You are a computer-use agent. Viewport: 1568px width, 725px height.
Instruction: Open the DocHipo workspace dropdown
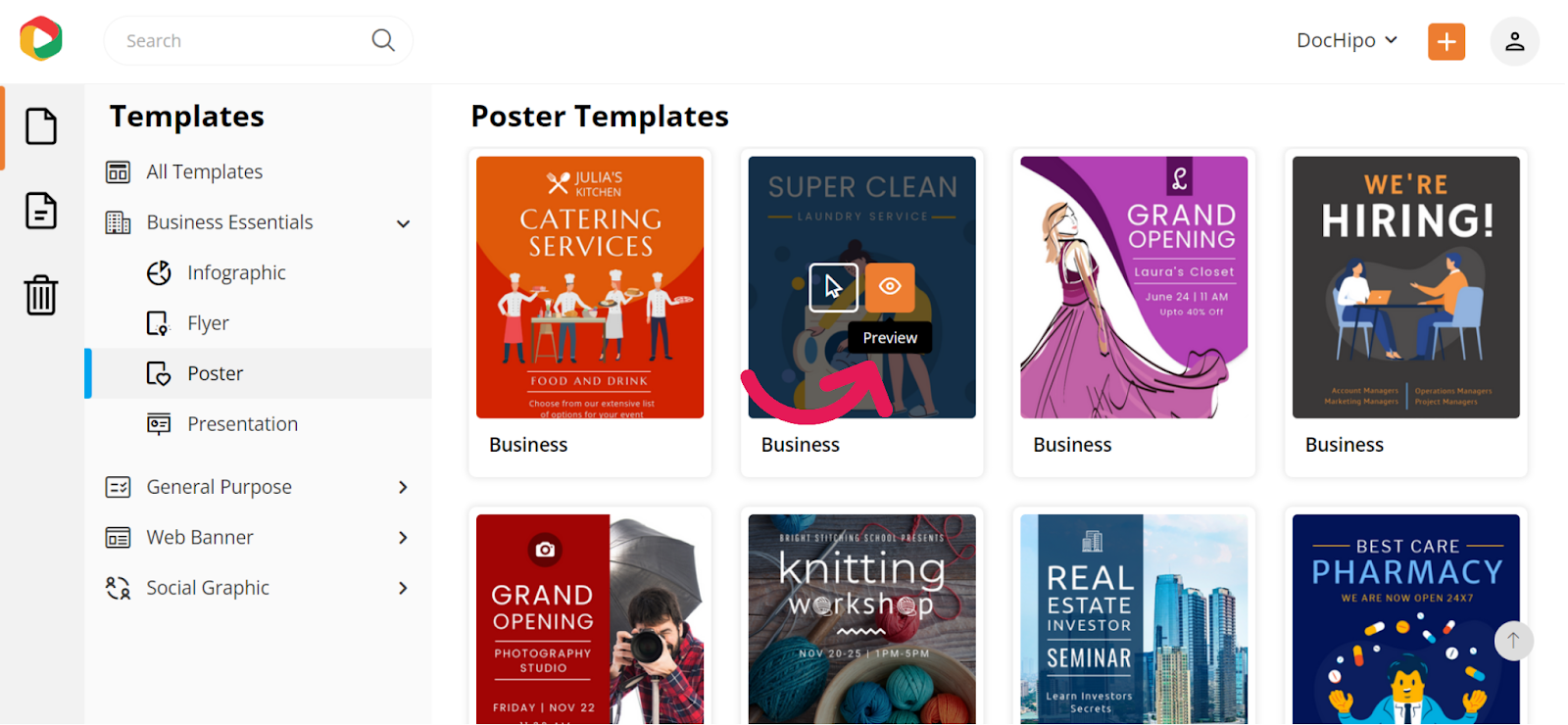1347,40
